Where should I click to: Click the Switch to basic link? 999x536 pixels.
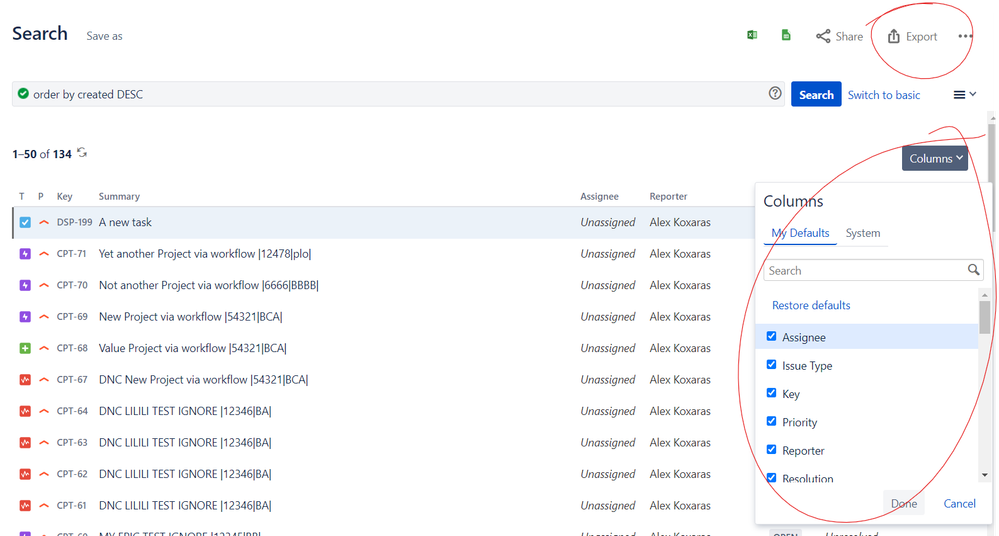pyautogui.click(x=884, y=95)
